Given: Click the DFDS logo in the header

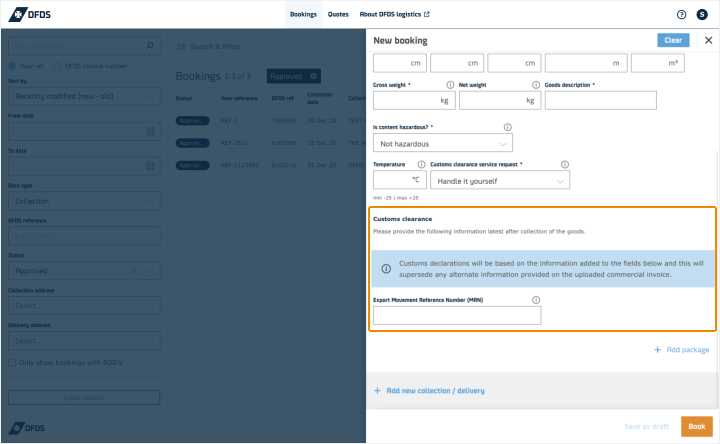Looking at the screenshot, I should coord(30,15).
